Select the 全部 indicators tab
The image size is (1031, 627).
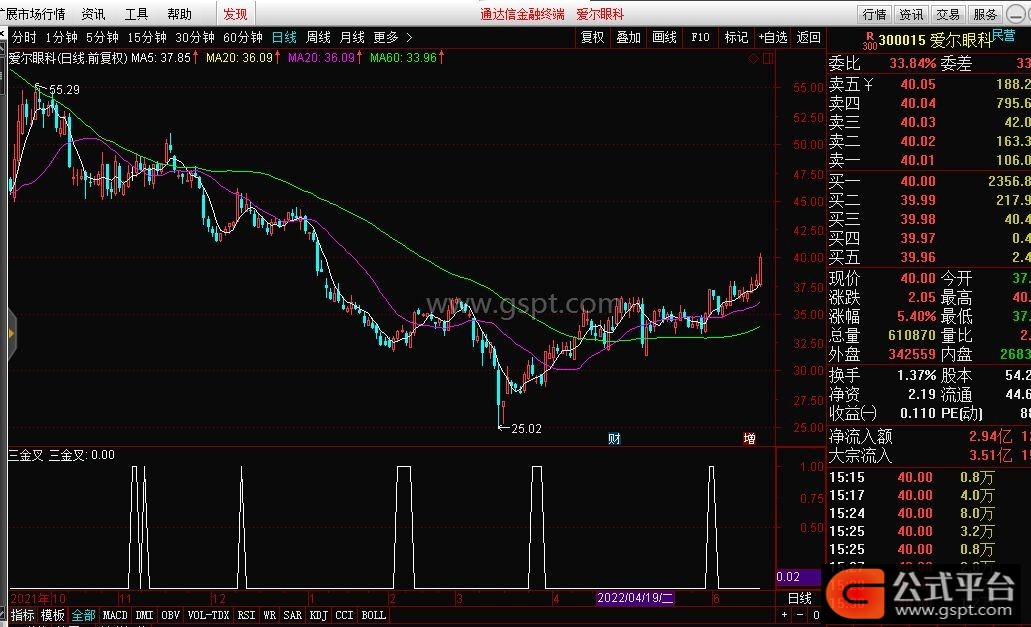(84, 615)
